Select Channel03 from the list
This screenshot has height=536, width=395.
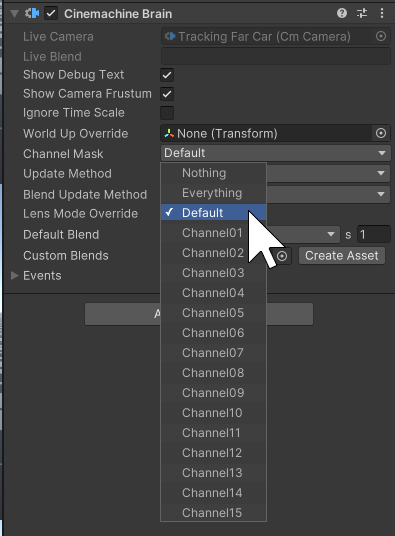(x=214, y=273)
